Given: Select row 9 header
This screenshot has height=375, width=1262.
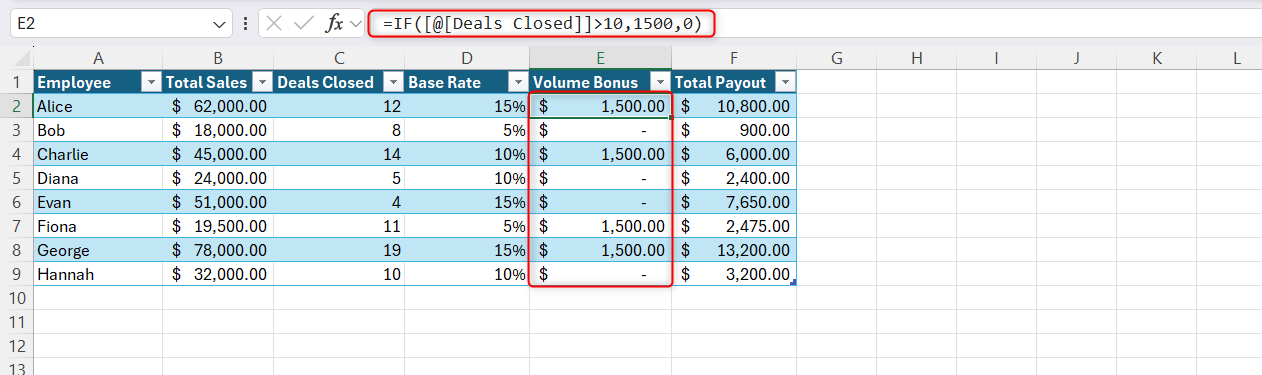Looking at the screenshot, I should click(x=16, y=274).
